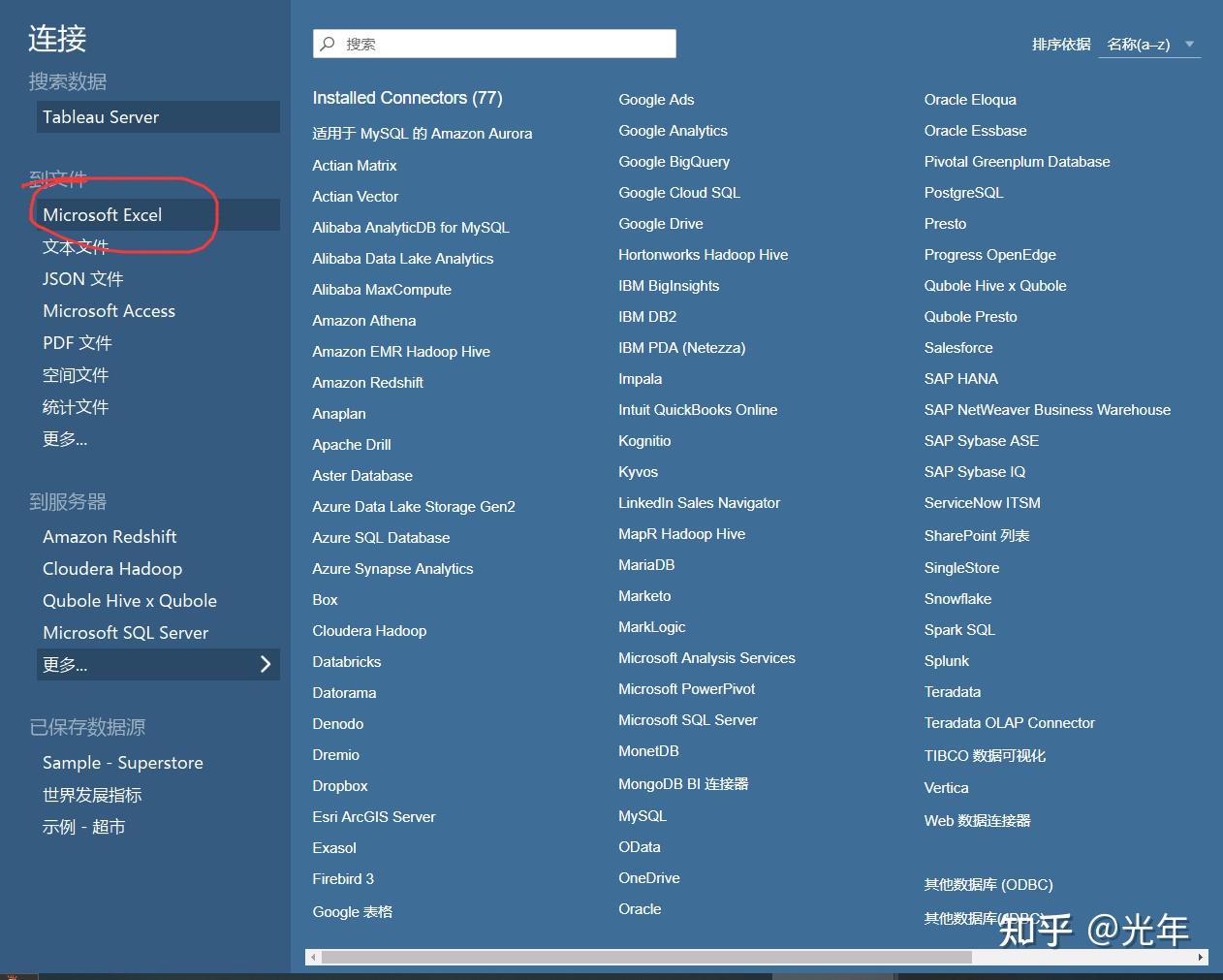Pick Amazon Athena connector
The height and width of the screenshot is (980, 1223).
tap(364, 321)
